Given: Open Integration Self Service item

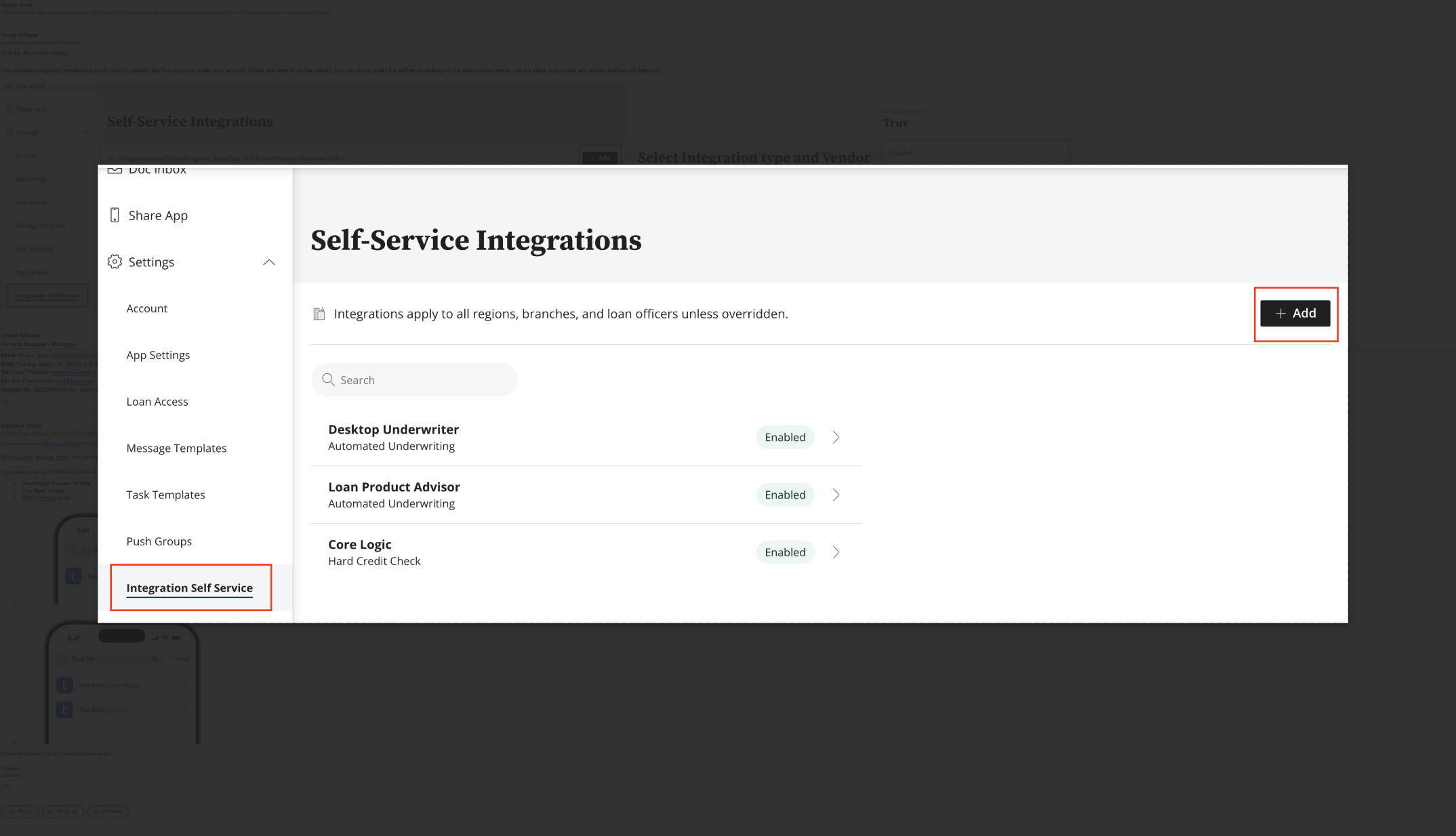Looking at the screenshot, I should pyautogui.click(x=189, y=588).
